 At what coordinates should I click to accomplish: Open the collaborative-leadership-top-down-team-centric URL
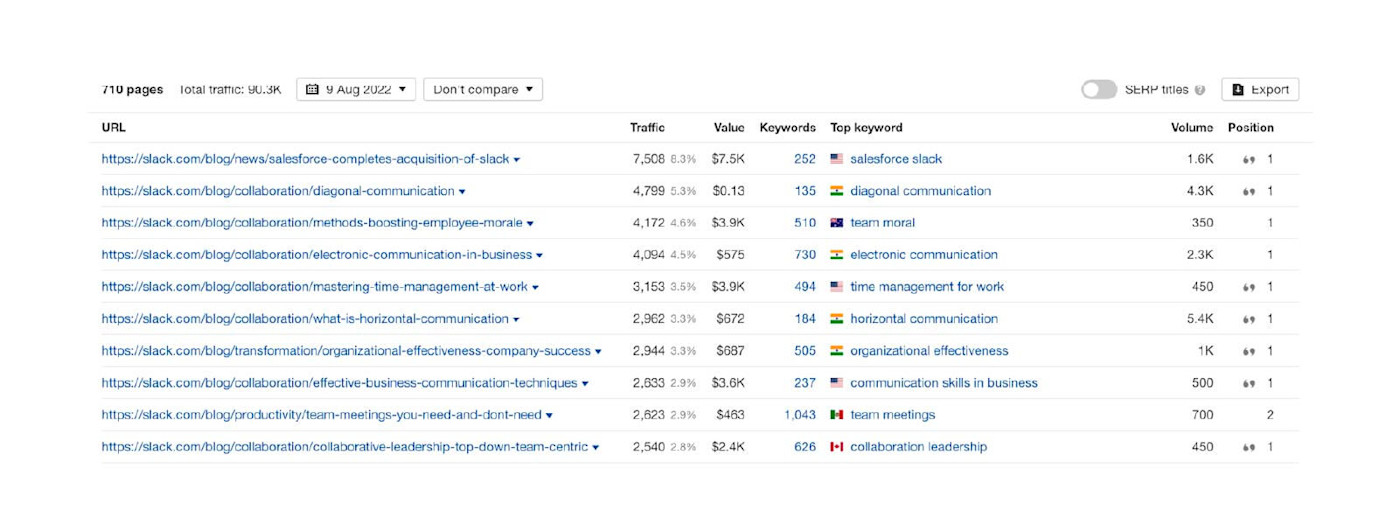coord(345,447)
